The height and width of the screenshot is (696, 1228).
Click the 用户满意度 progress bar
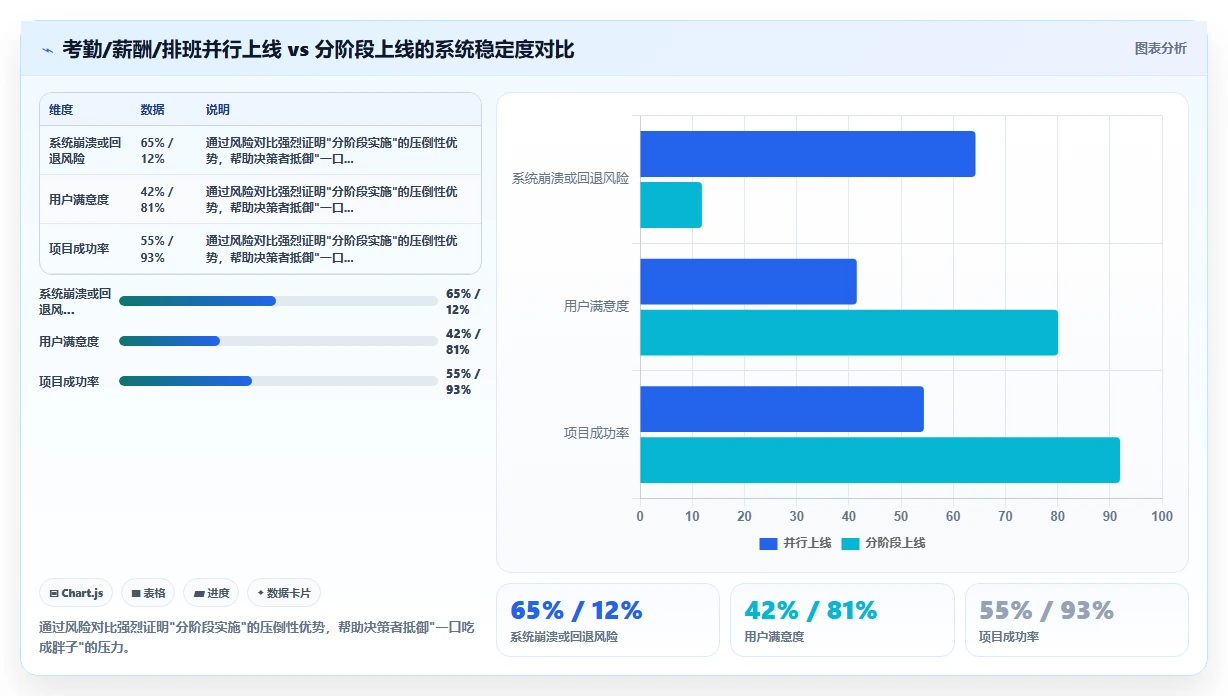(278, 341)
